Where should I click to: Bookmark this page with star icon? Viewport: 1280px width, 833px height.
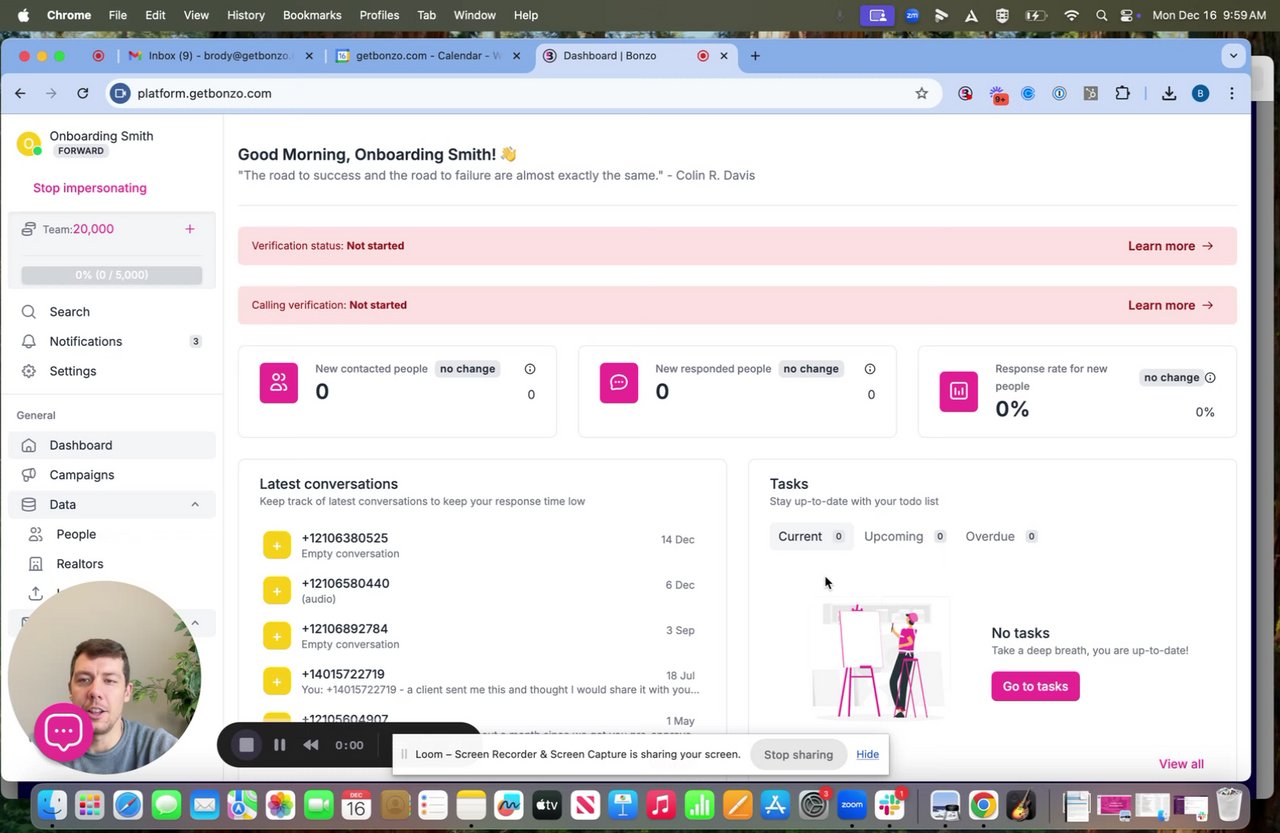point(922,93)
